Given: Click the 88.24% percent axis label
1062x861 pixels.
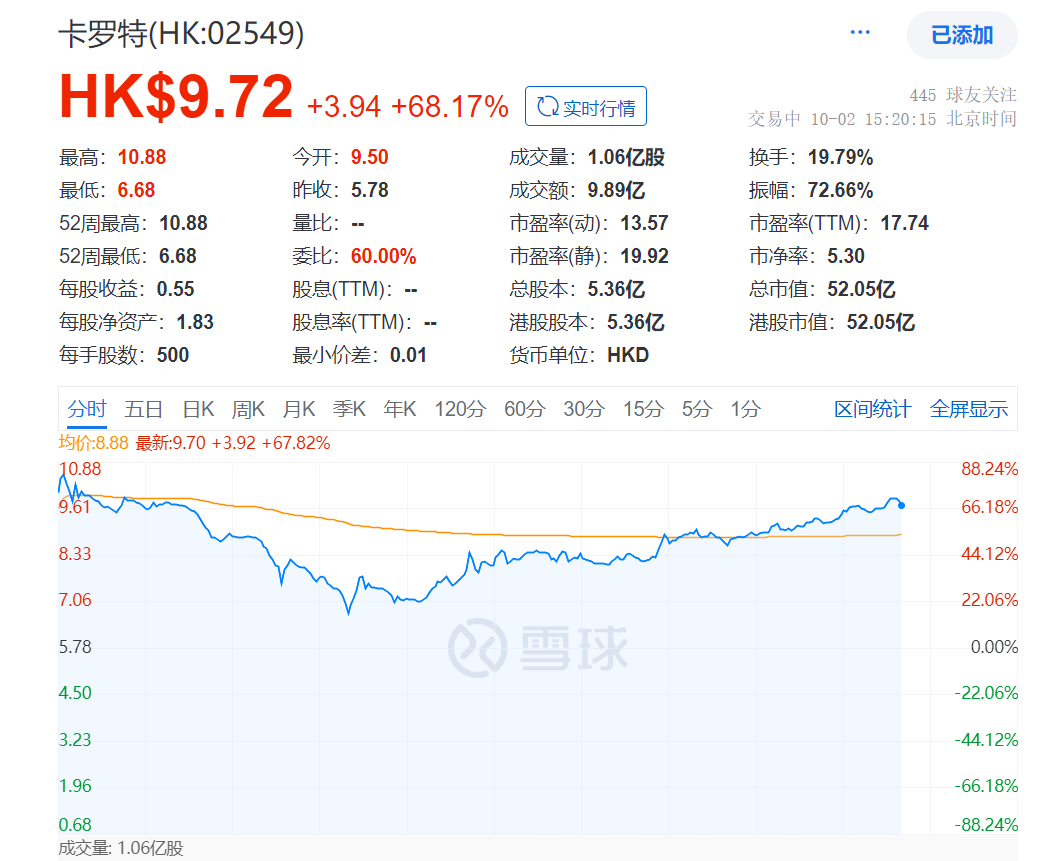Looking at the screenshot, I should (990, 469).
